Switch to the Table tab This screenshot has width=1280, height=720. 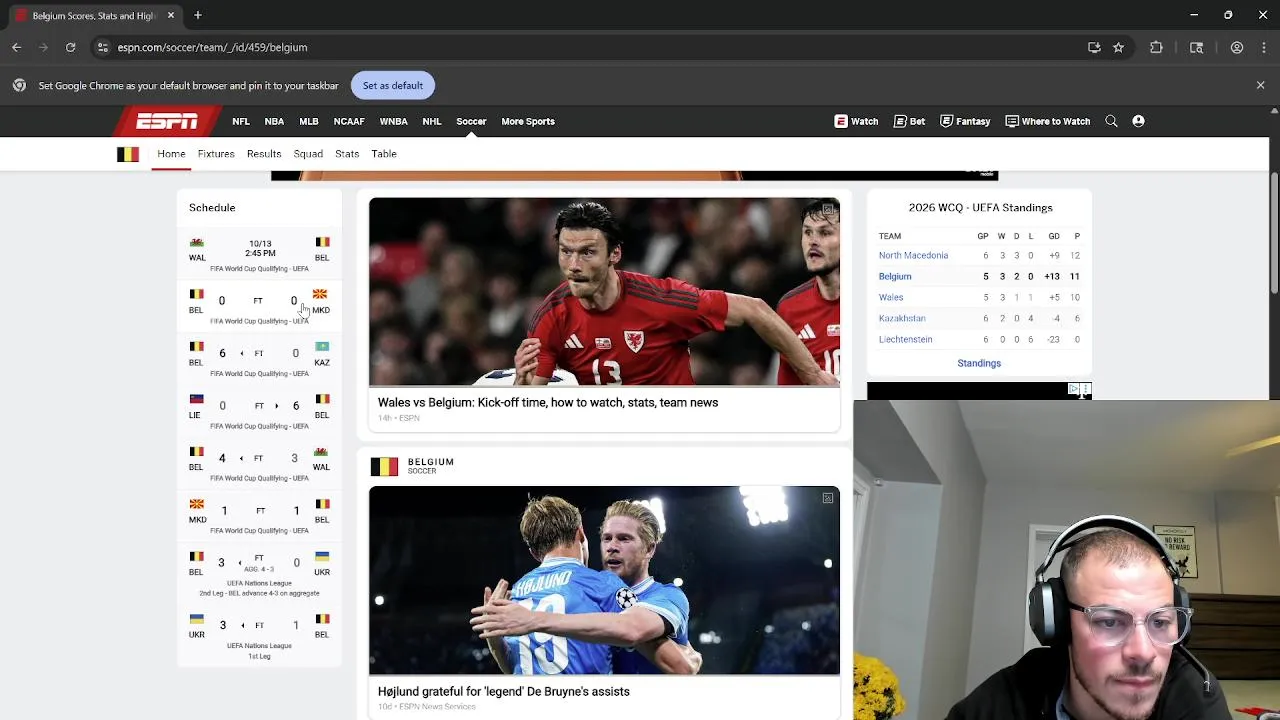tap(384, 154)
